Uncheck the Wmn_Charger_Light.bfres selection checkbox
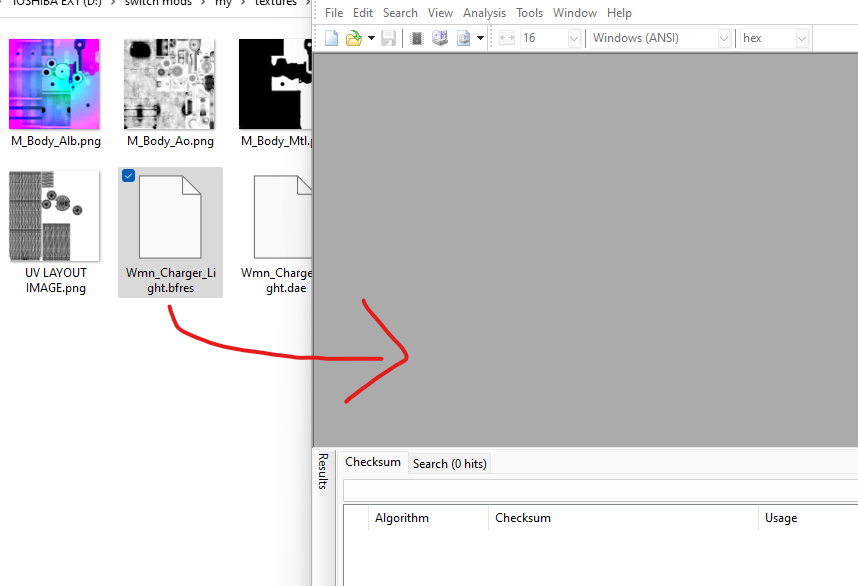 point(128,175)
